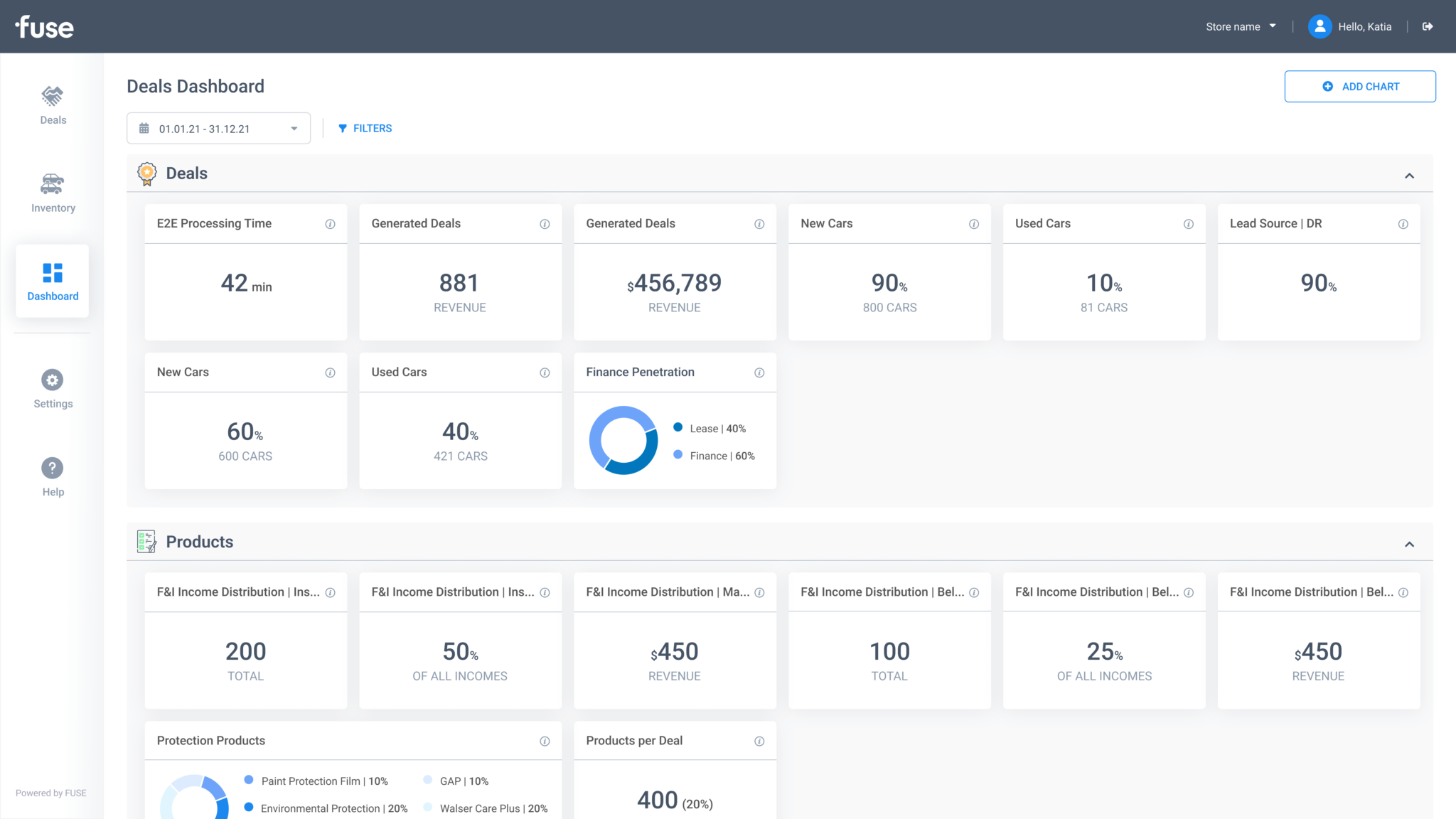Click the Products section checklist icon
Screen dimensions: 1456x819
click(x=146, y=542)
